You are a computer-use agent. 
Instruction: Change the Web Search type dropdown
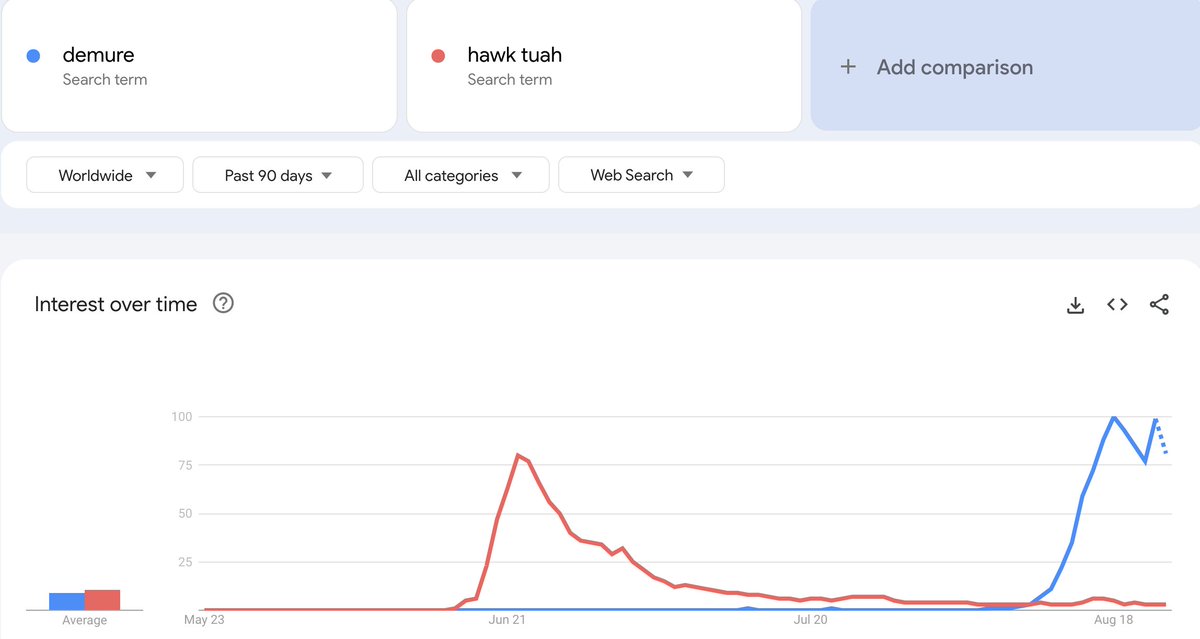[641, 175]
